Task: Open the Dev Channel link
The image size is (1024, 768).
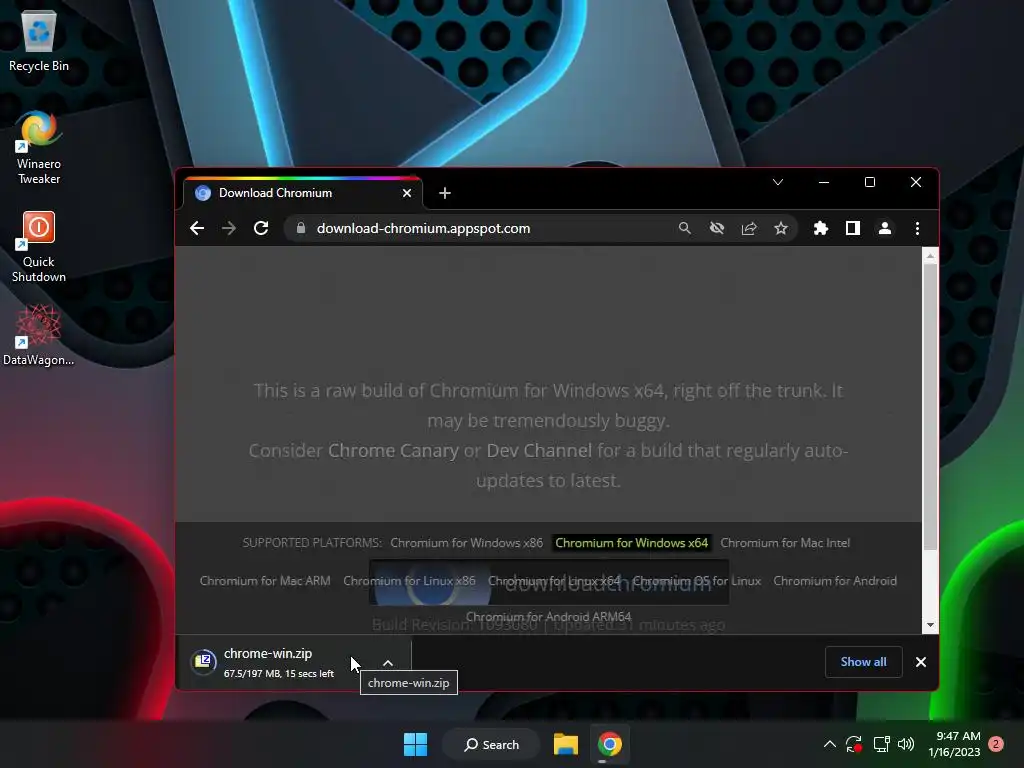Action: click(x=539, y=451)
